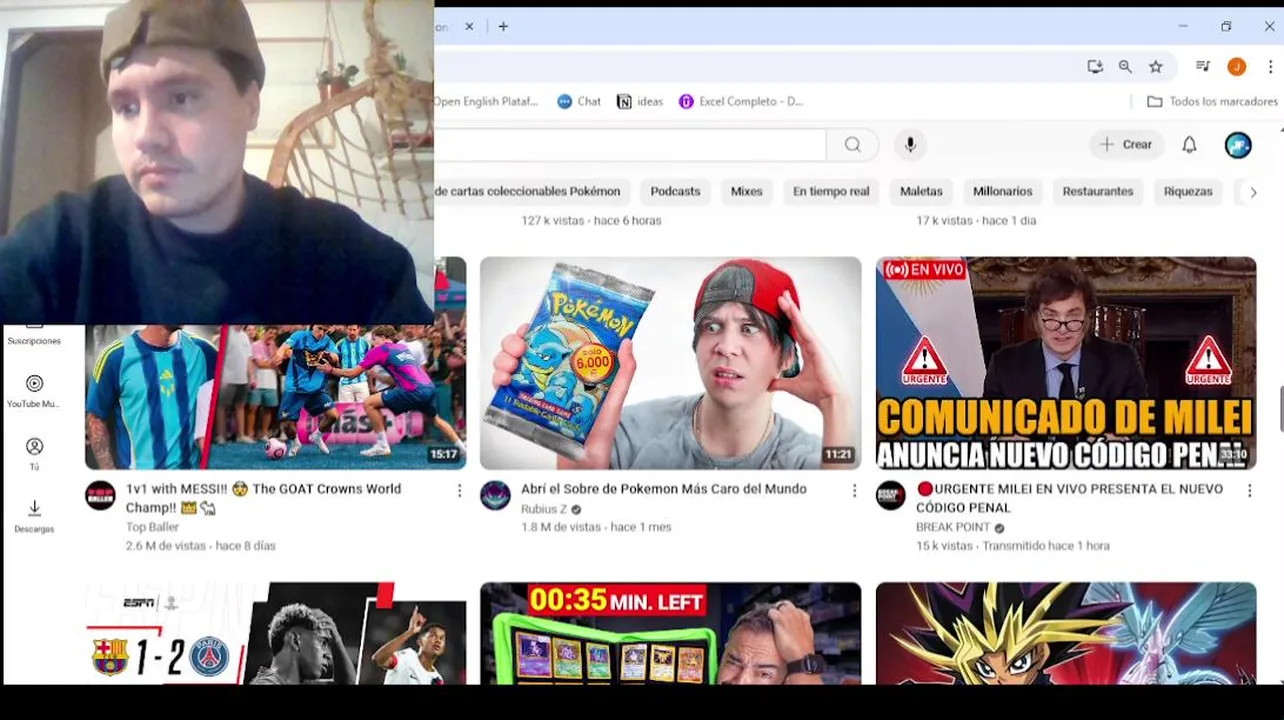The image size is (1284, 720).
Task: Open the Open English Plataf... bookmark
Action: tap(486, 101)
